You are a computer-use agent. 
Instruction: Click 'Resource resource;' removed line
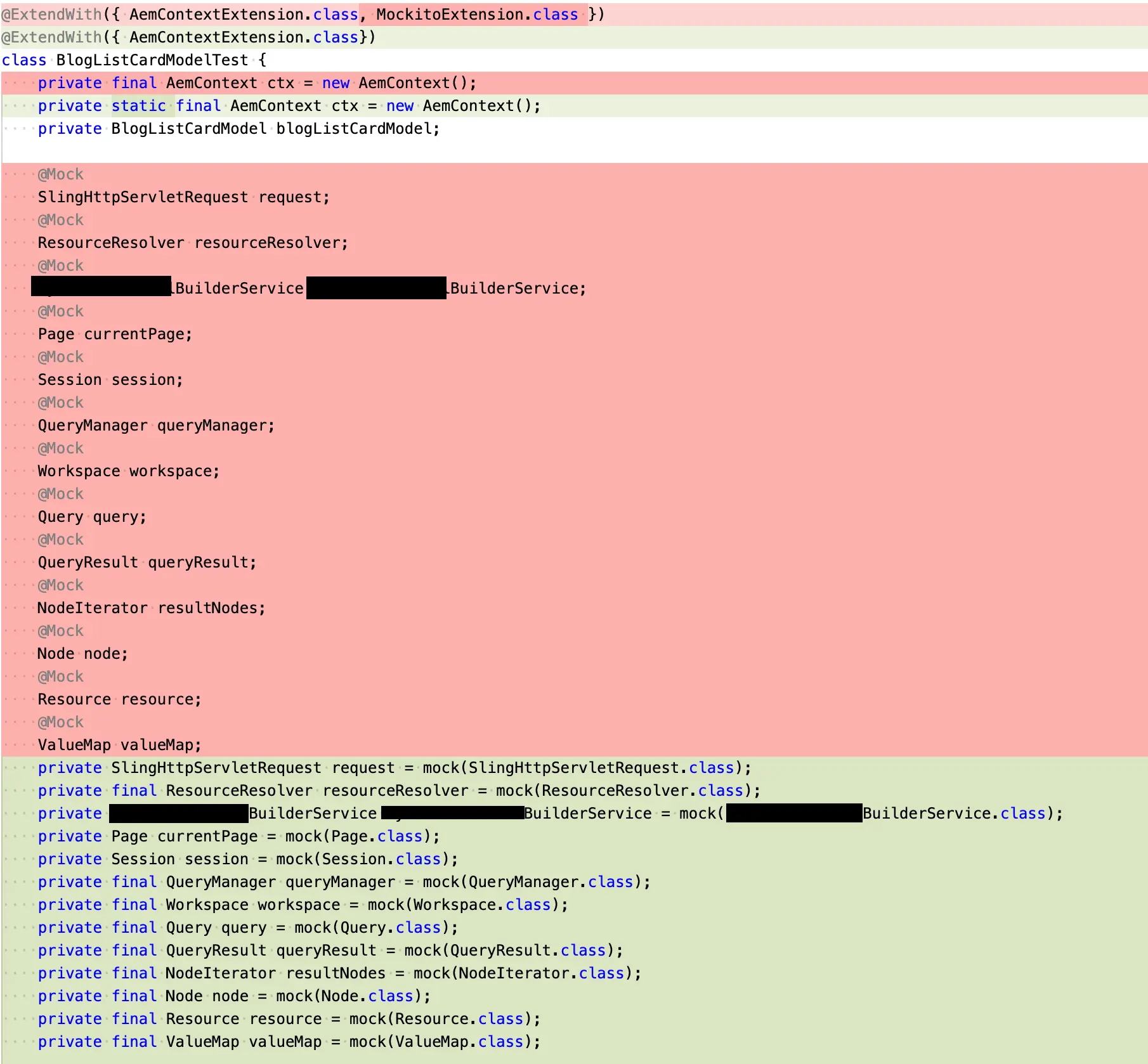pos(574,699)
